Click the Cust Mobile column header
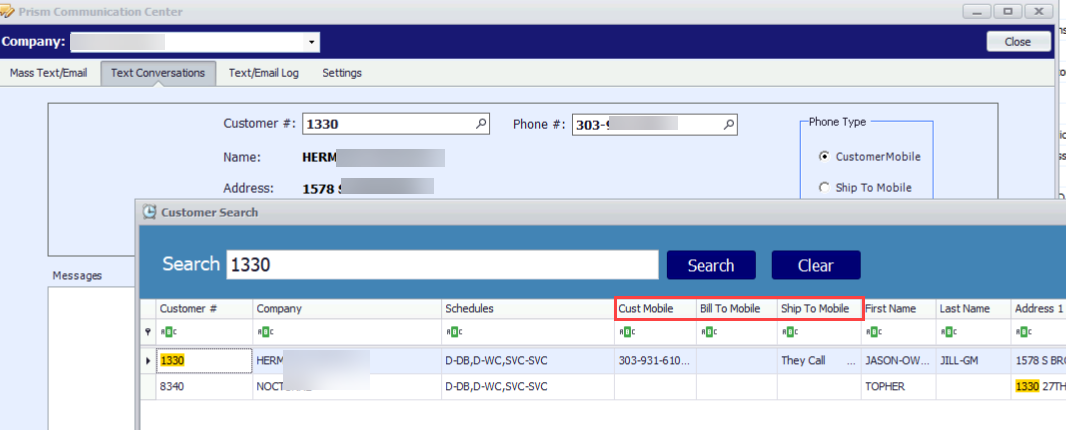1066x430 pixels. [655, 308]
